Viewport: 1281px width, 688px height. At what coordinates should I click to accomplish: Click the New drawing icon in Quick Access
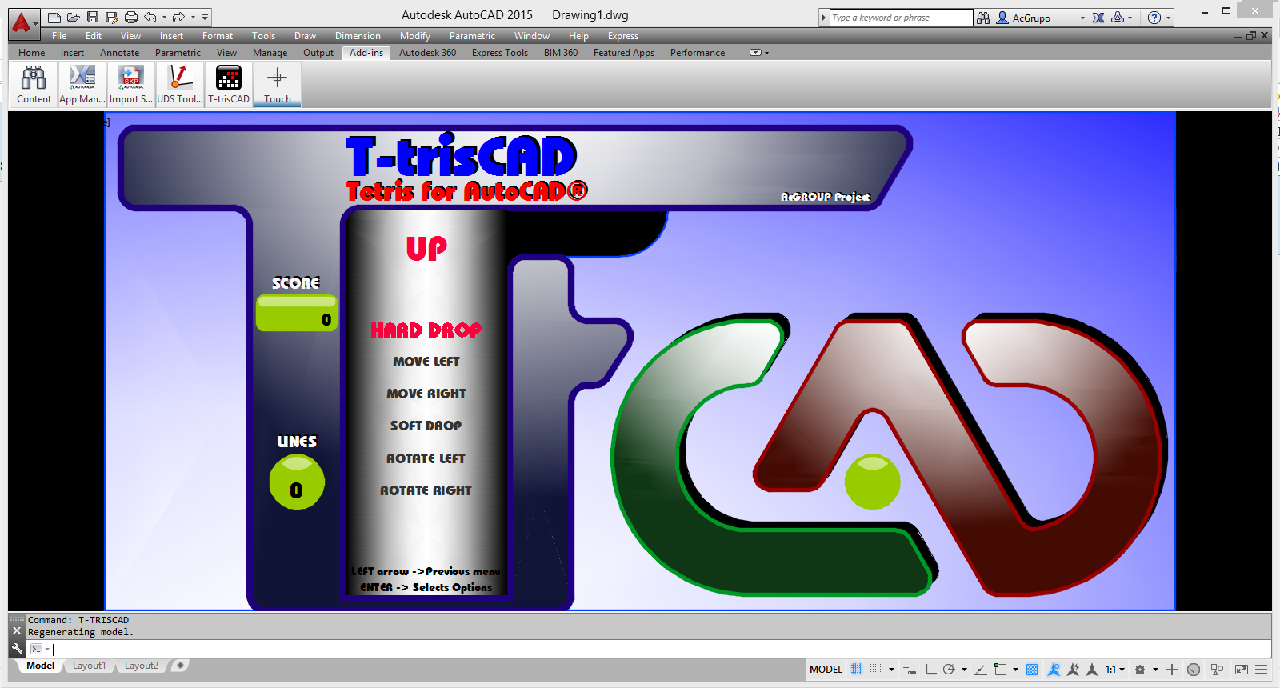(54, 17)
